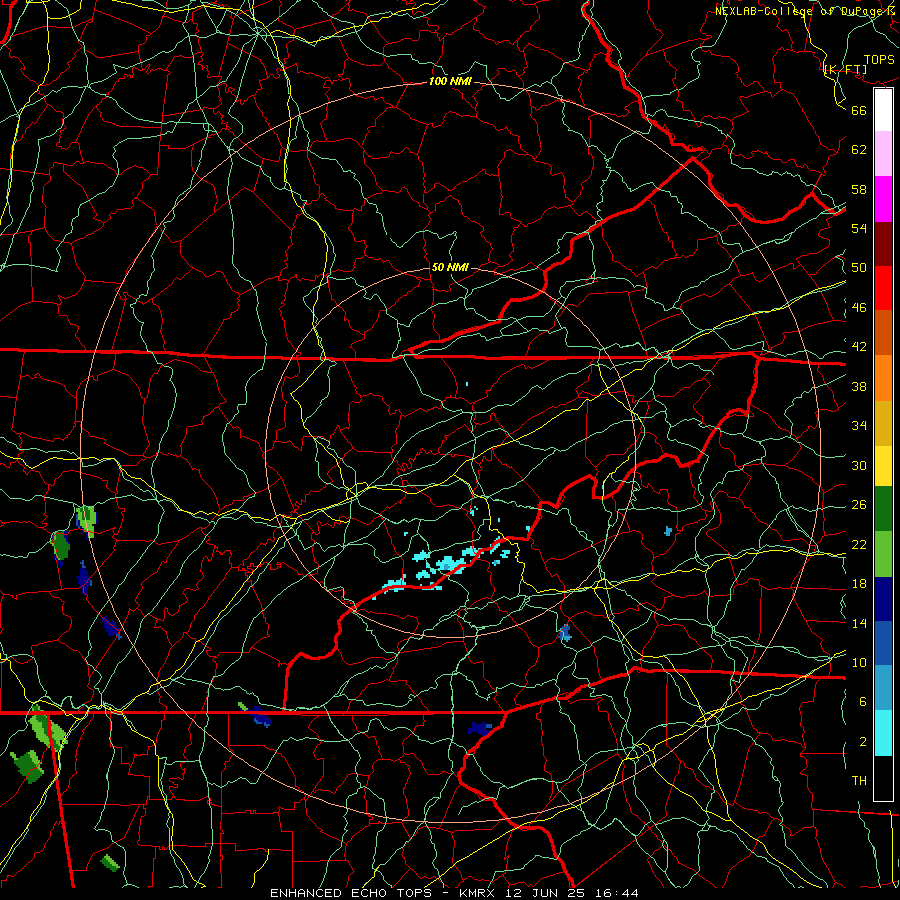Viewport: 900px width, 900px height.
Task: Click the legend value '62'
Action: pos(859,149)
